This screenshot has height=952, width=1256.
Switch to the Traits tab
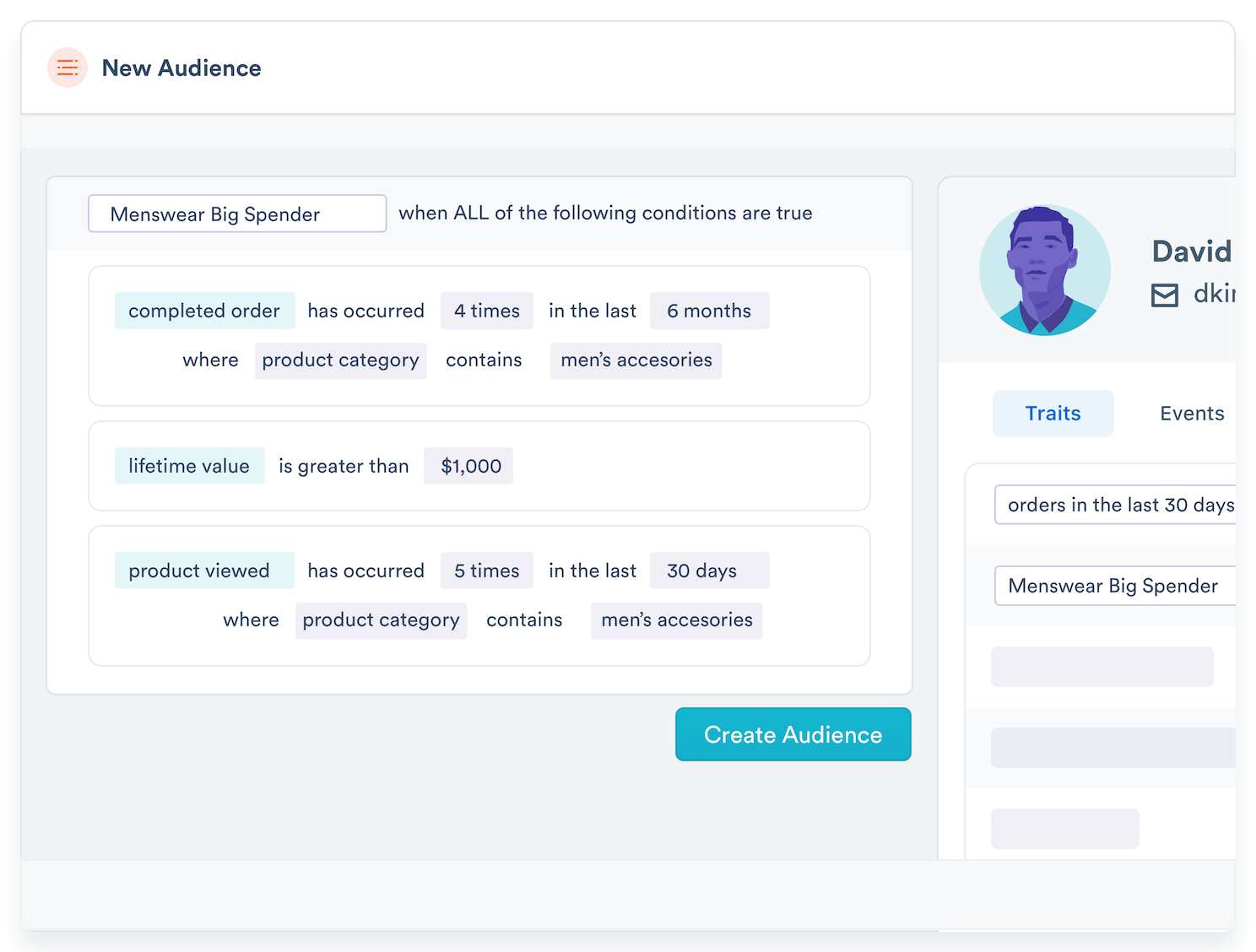(1053, 414)
